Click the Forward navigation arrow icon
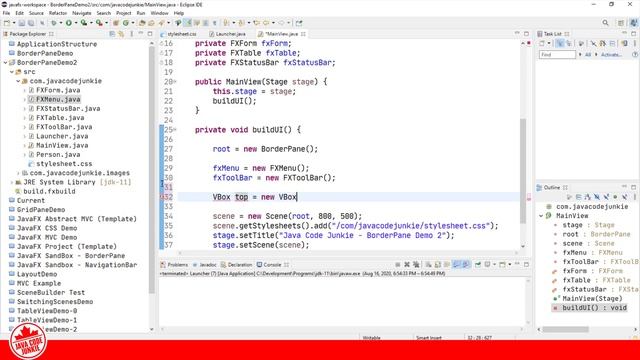The height and width of the screenshot is (360, 640). [x=281, y=23]
